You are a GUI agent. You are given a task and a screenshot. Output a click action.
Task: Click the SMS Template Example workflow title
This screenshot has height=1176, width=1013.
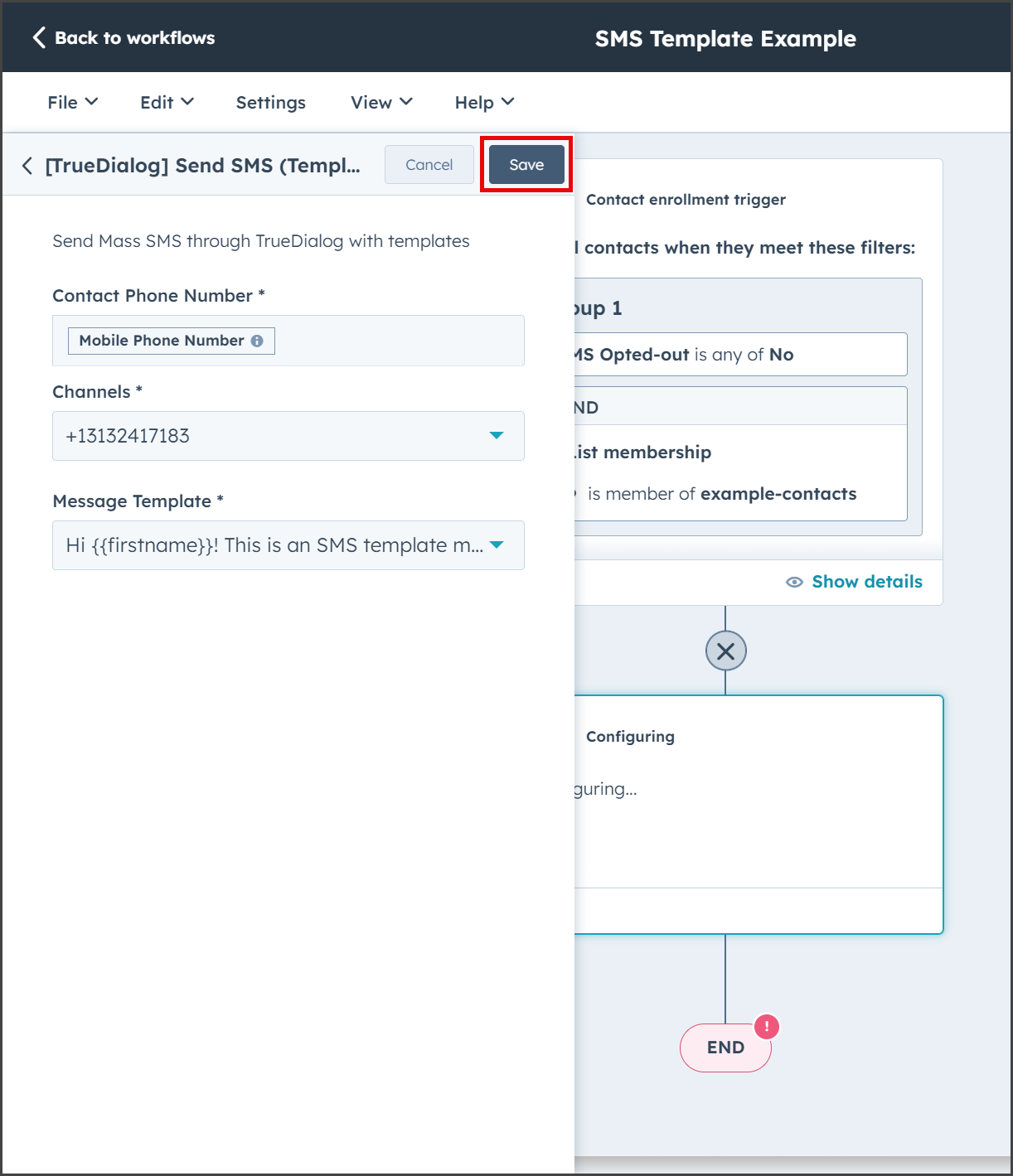(x=725, y=38)
